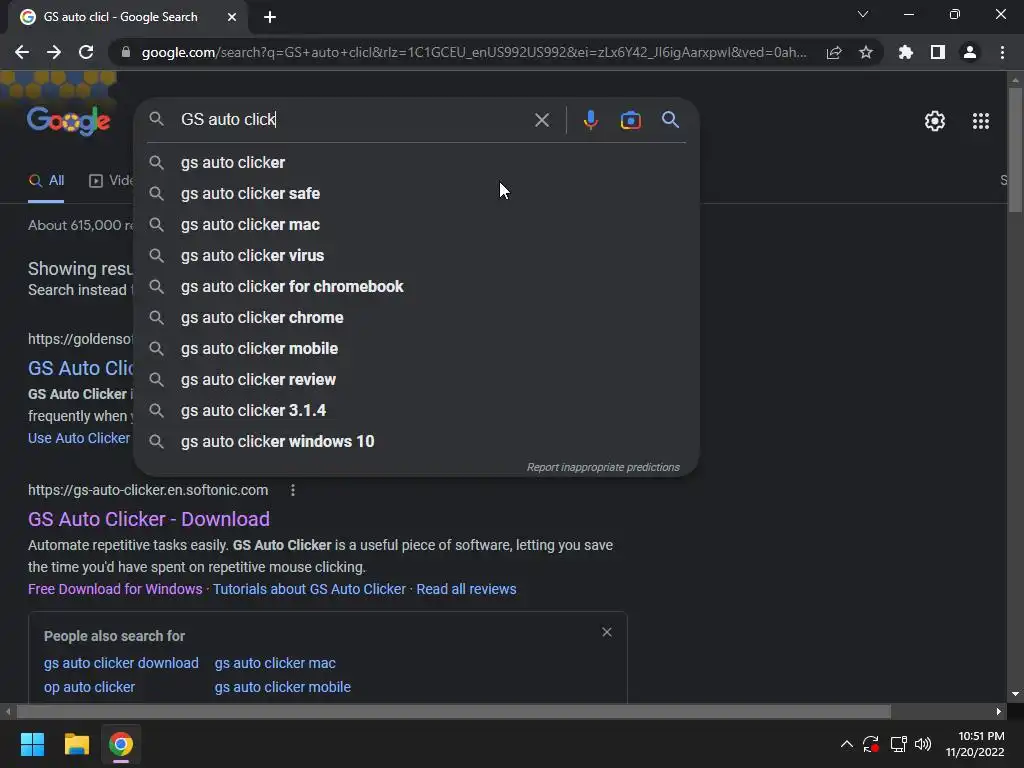Go forward in browser history
This screenshot has height=768, width=1024.
(54, 52)
